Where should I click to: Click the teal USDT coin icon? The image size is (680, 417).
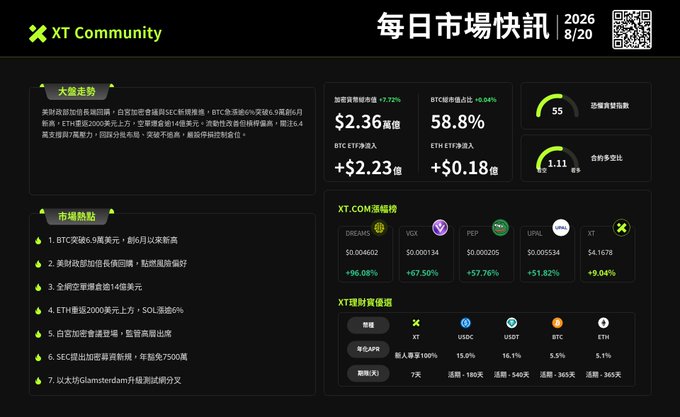(x=512, y=323)
